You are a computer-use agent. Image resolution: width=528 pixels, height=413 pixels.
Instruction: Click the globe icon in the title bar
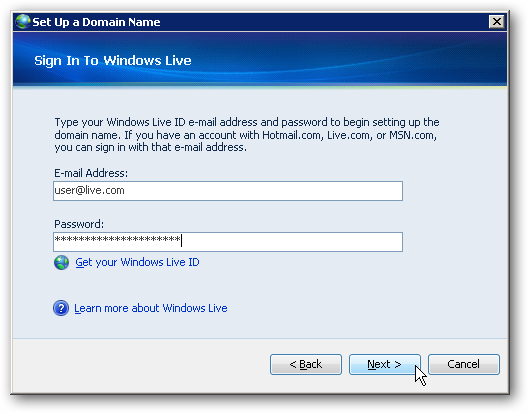[x=23, y=22]
